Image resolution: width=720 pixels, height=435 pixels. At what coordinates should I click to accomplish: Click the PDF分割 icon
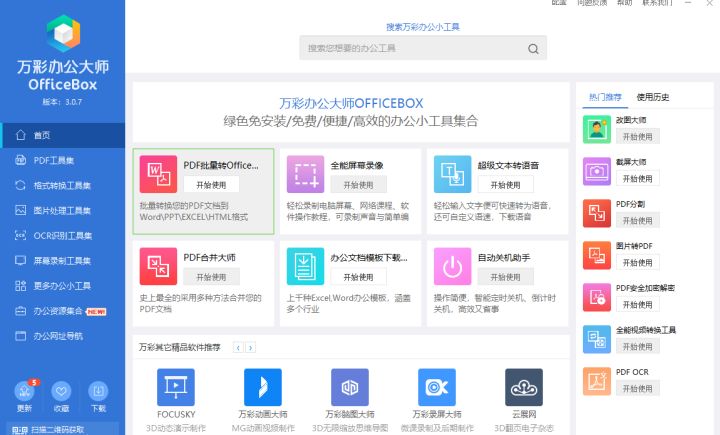596,213
